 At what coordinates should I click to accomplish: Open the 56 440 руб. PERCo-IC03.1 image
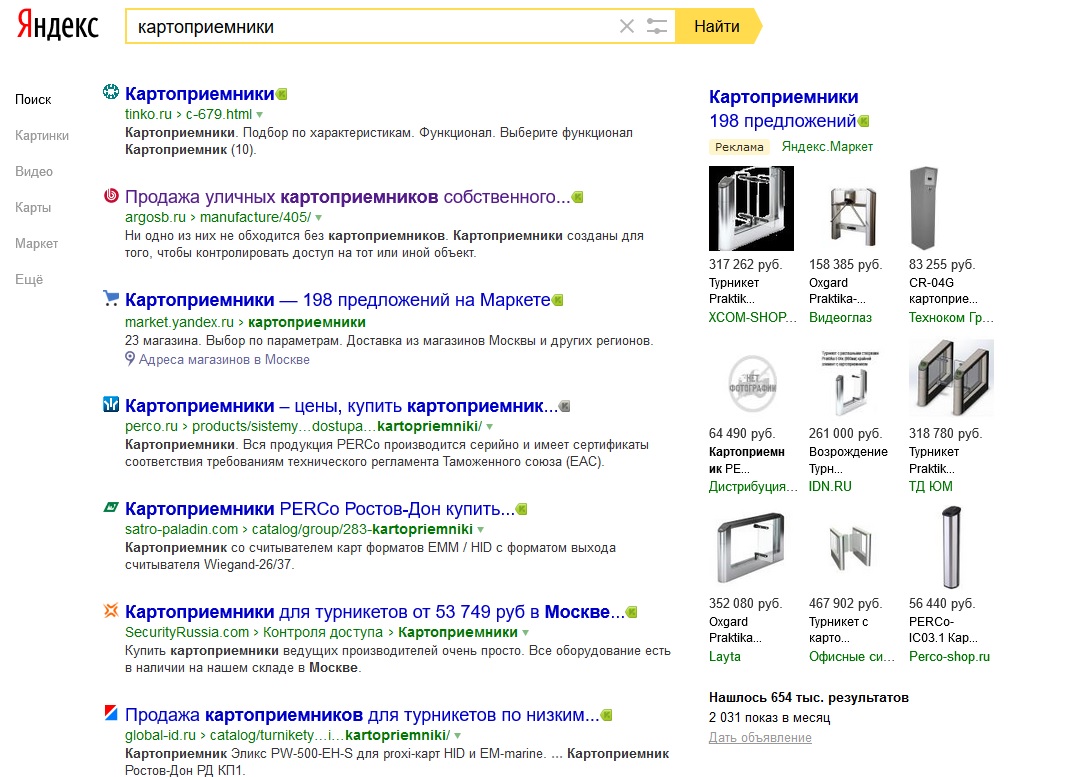(951, 548)
